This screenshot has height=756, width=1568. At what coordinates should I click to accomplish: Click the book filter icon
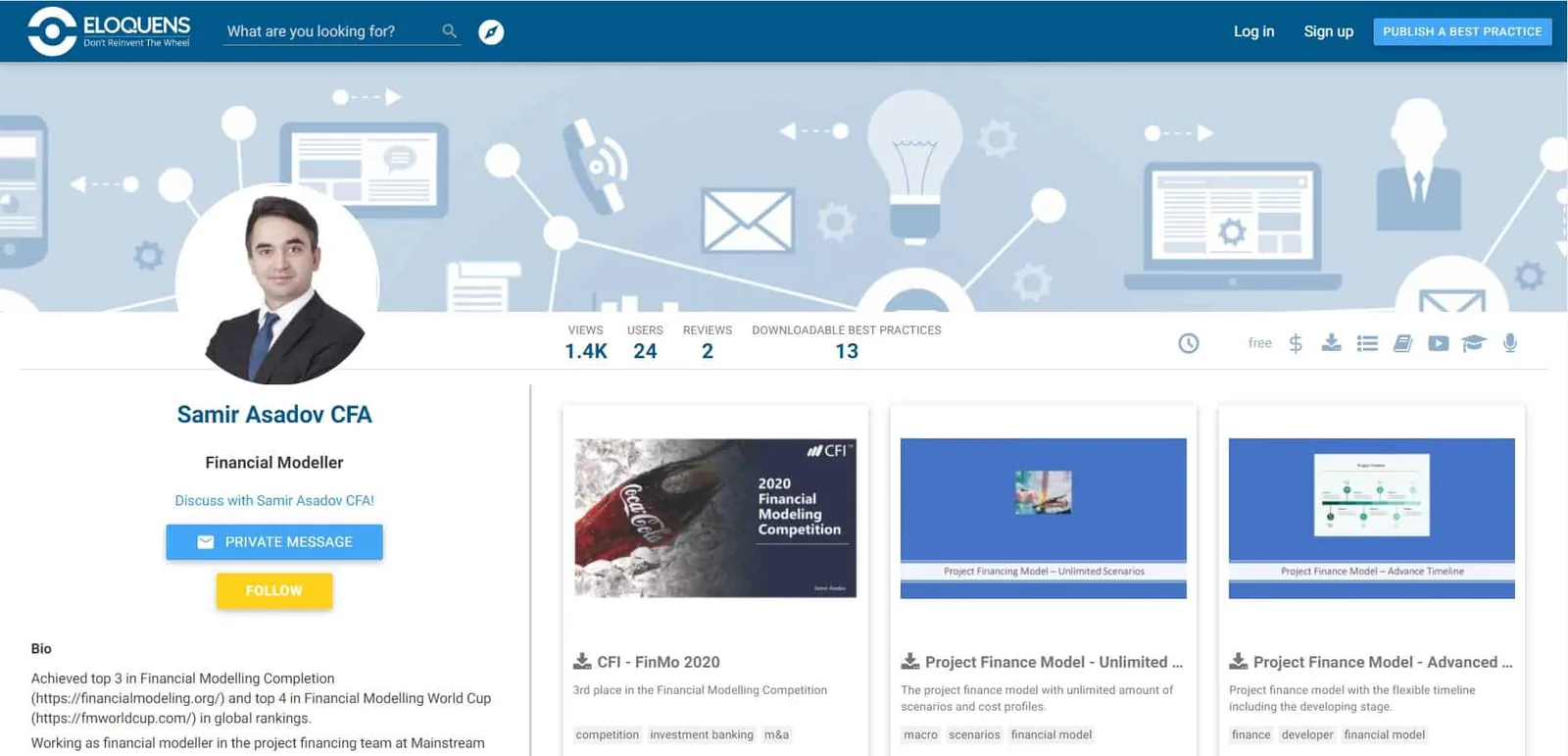tap(1402, 343)
